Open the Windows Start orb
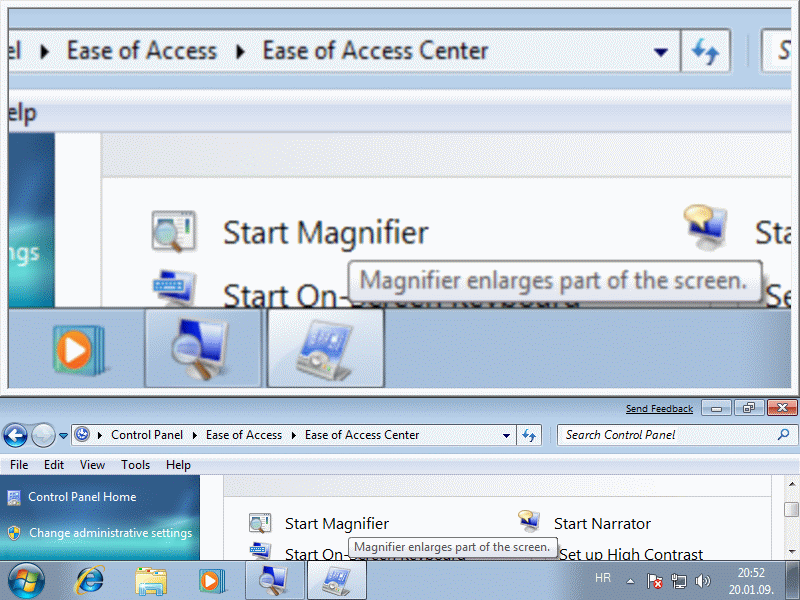 (26, 580)
